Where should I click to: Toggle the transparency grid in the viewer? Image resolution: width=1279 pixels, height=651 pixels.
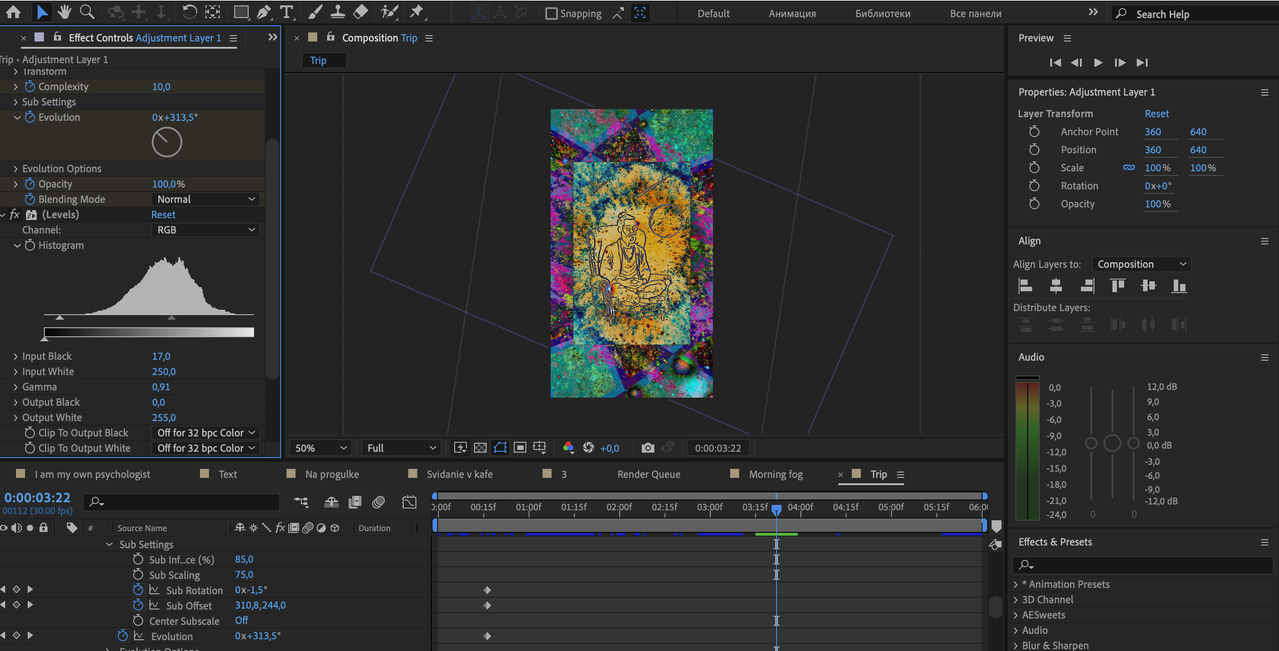coord(480,448)
